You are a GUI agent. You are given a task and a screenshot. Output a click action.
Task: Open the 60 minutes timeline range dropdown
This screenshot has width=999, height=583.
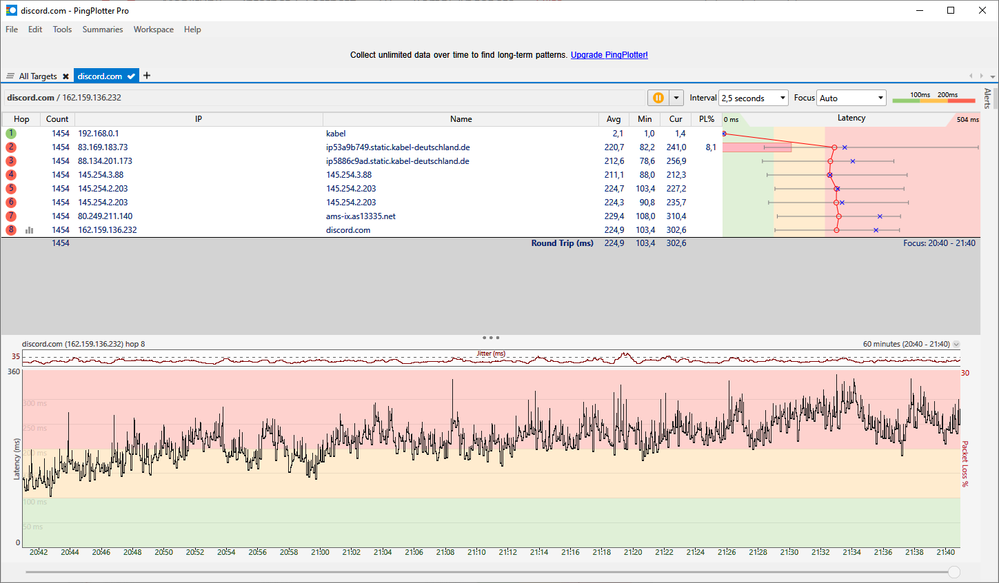click(956, 344)
